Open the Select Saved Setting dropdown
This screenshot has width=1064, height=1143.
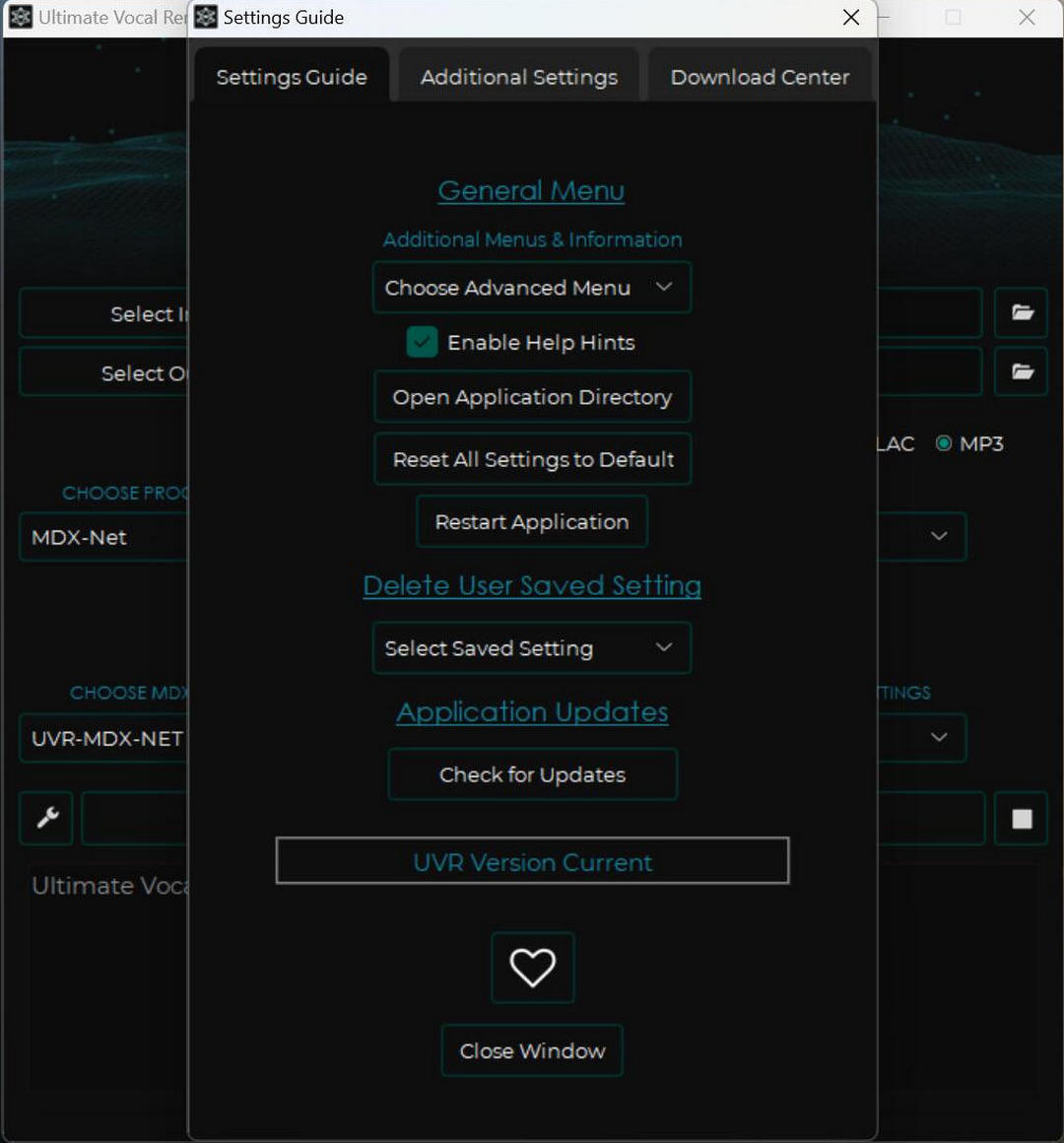(531, 648)
